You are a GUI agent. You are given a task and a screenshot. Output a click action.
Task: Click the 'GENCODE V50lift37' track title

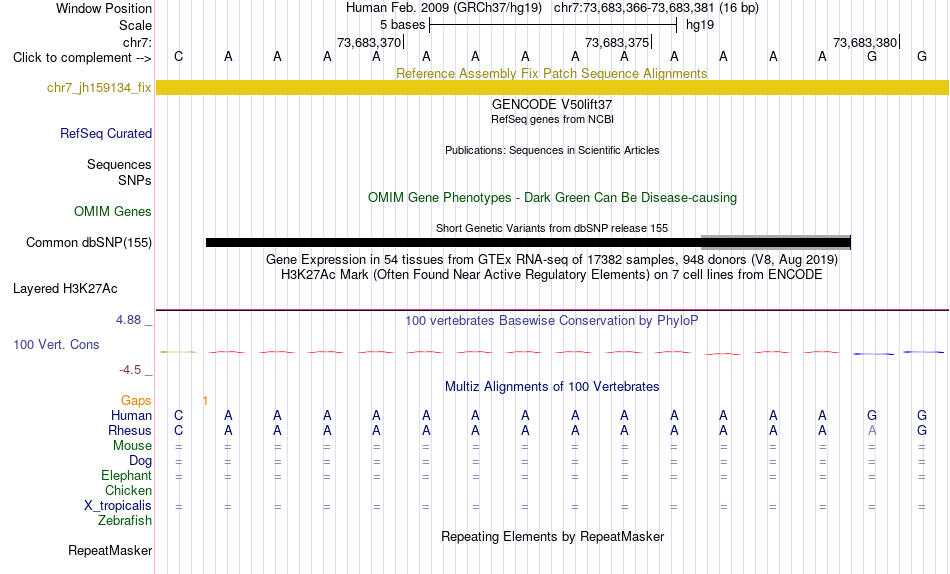[552, 104]
